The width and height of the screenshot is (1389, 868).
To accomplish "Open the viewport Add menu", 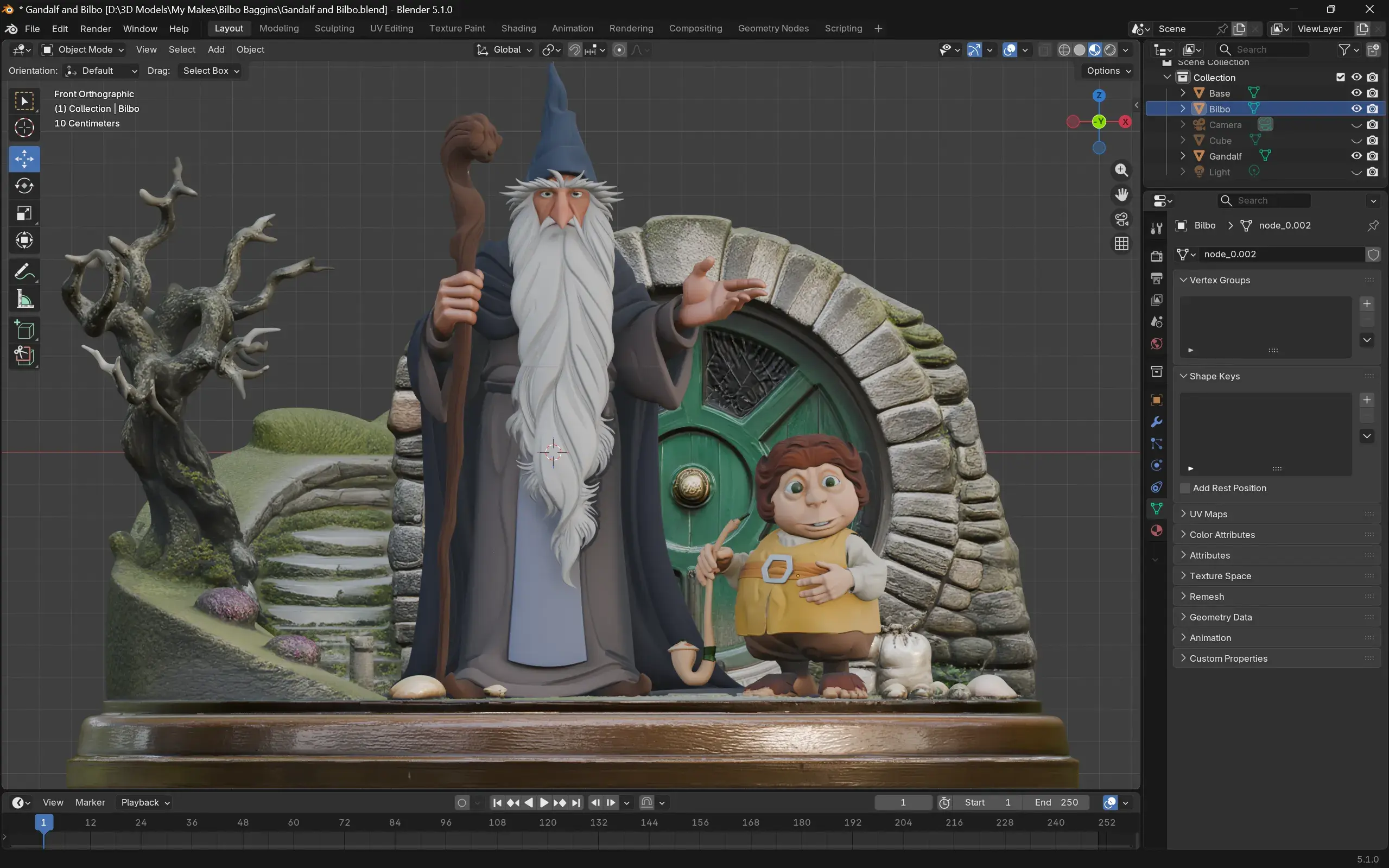I will (216, 49).
